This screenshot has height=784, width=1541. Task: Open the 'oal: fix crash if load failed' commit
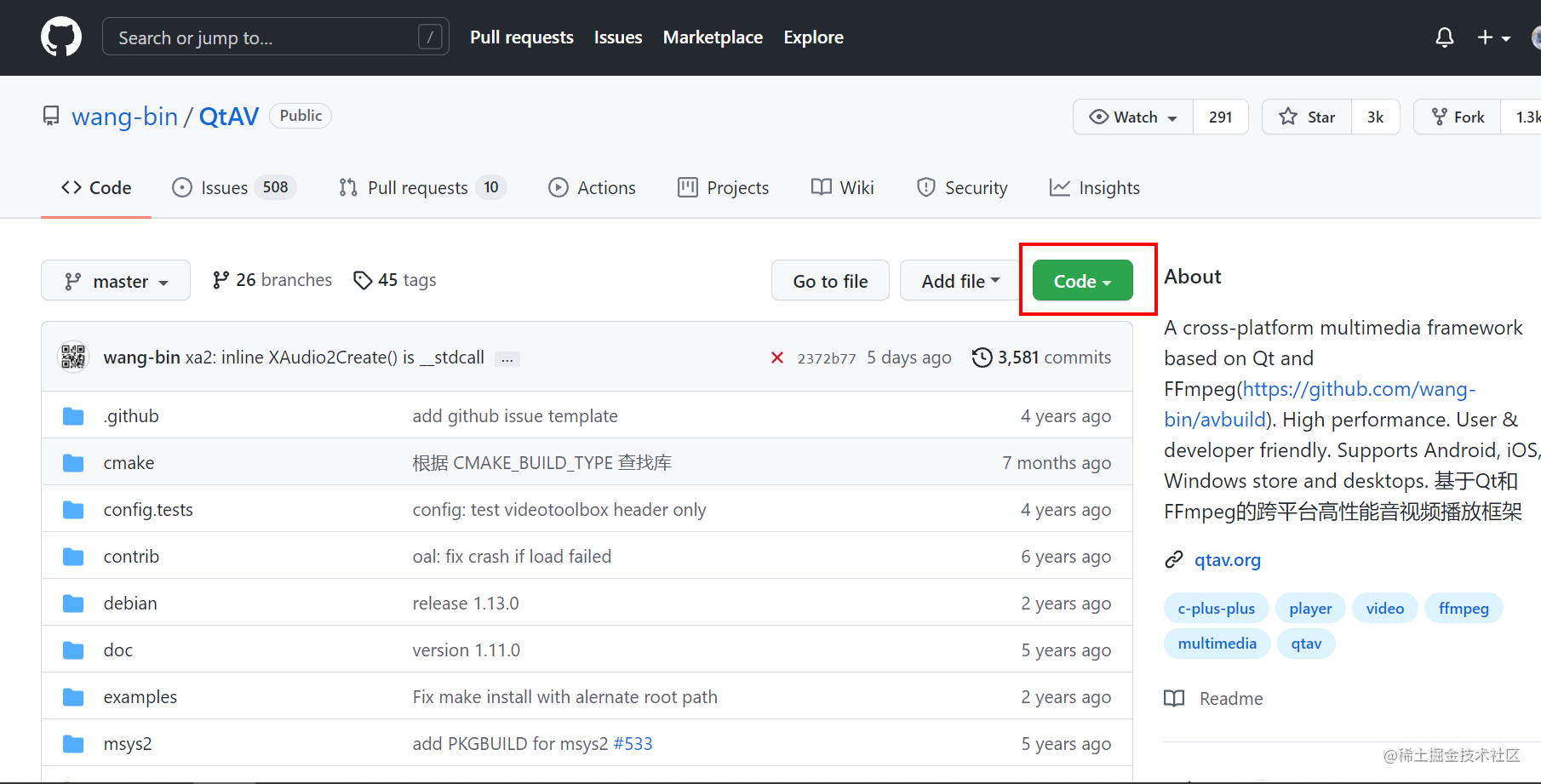(x=512, y=556)
